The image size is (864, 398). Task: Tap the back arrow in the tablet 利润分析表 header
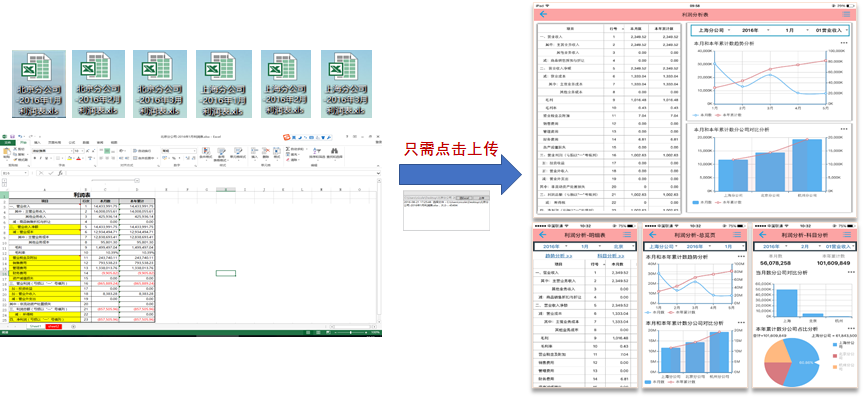coord(544,14)
